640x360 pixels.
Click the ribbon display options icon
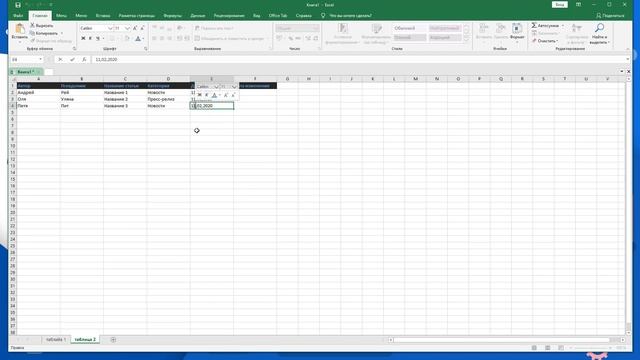pyautogui.click(x=578, y=4)
